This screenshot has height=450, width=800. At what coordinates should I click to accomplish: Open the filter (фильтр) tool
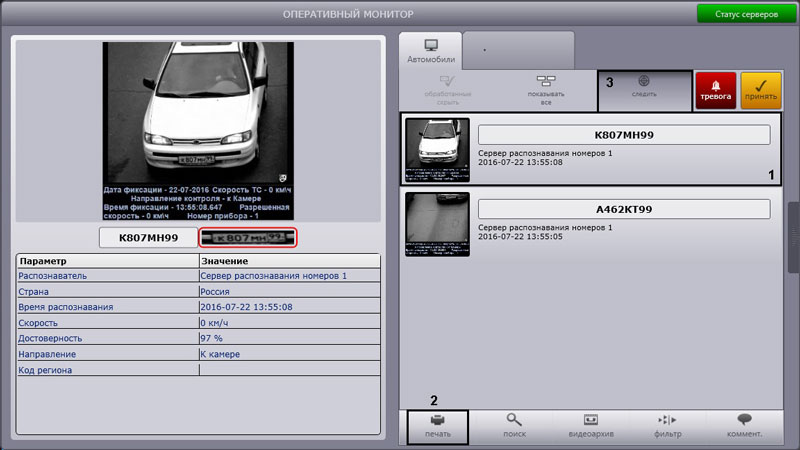(667, 425)
